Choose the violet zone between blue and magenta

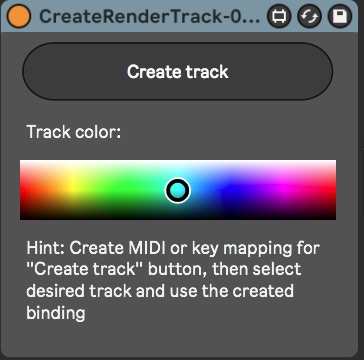click(x=257, y=190)
